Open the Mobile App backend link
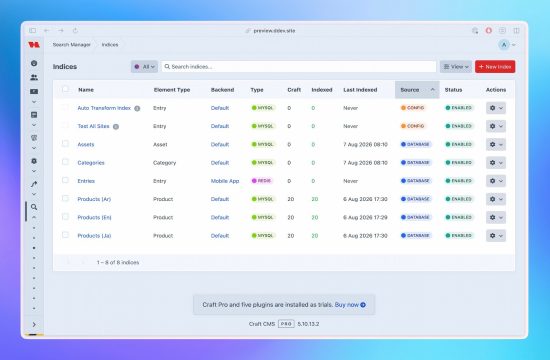Image resolution: width=550 pixels, height=360 pixels. 225,181
